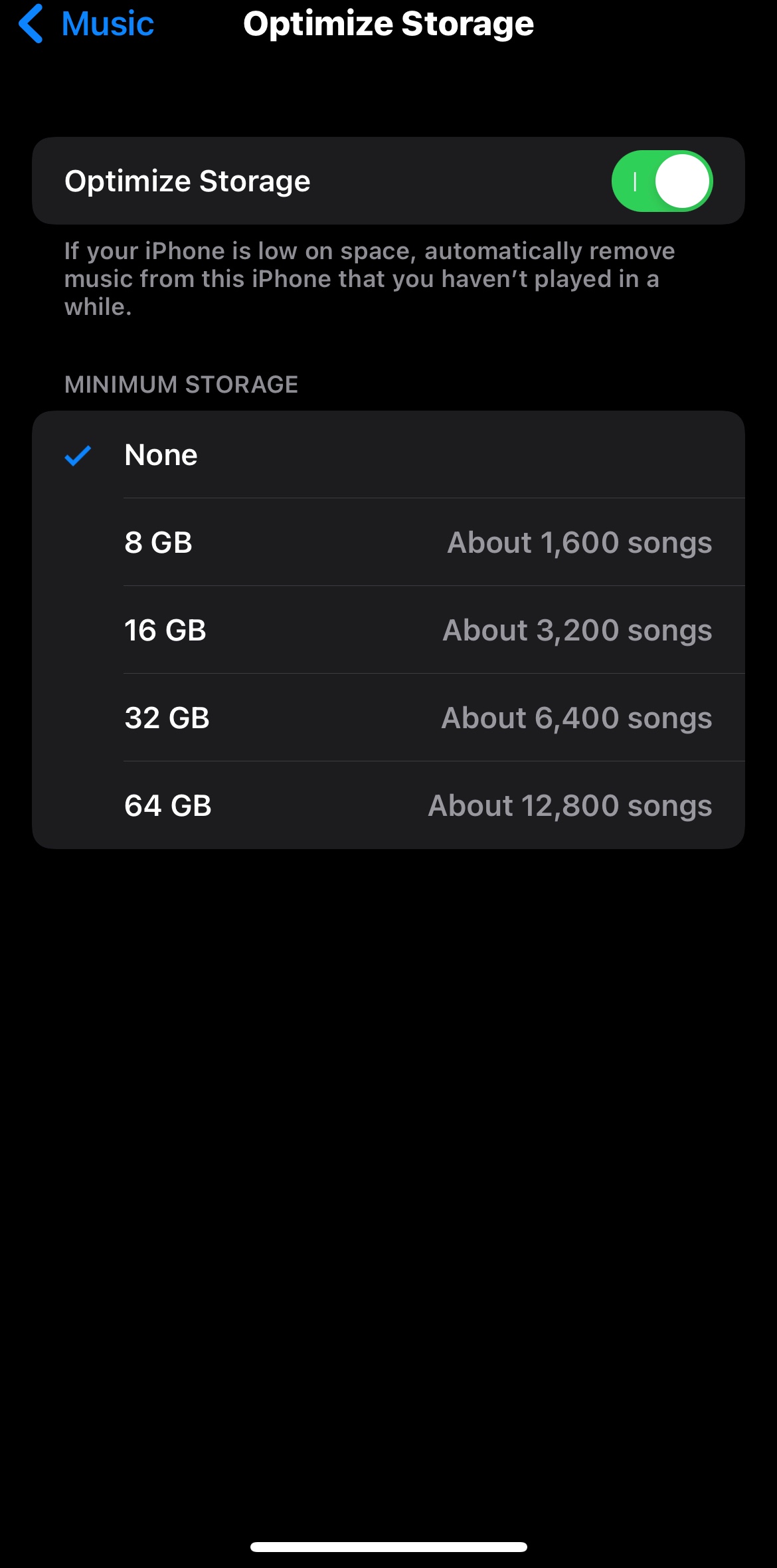The width and height of the screenshot is (777, 1568).
Task: Tap the About 6,400 songs label
Action: 576,718
